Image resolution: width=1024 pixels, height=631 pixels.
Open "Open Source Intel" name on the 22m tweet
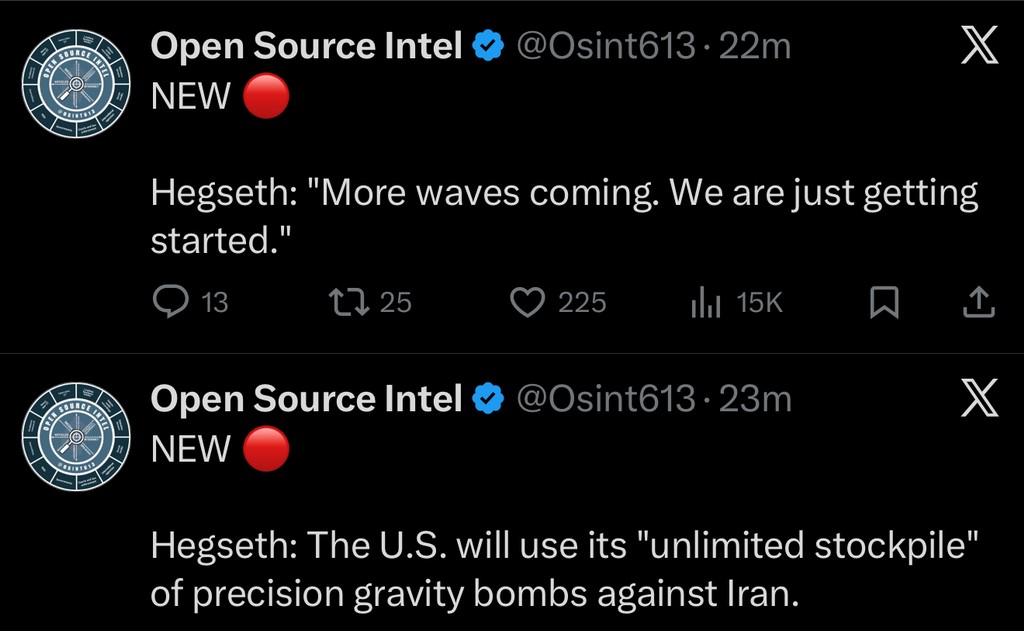tap(306, 46)
